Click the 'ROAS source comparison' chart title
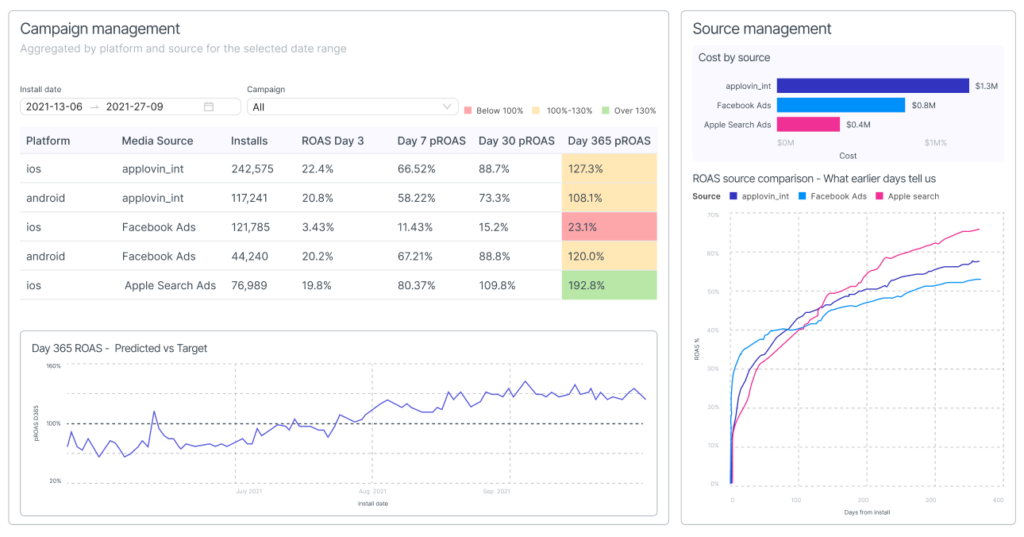The image size is (1024, 537). pos(814,178)
